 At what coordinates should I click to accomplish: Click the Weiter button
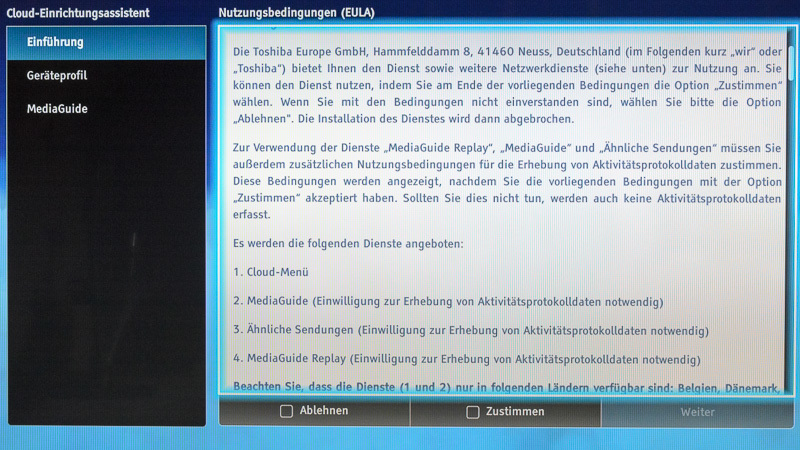pos(697,412)
